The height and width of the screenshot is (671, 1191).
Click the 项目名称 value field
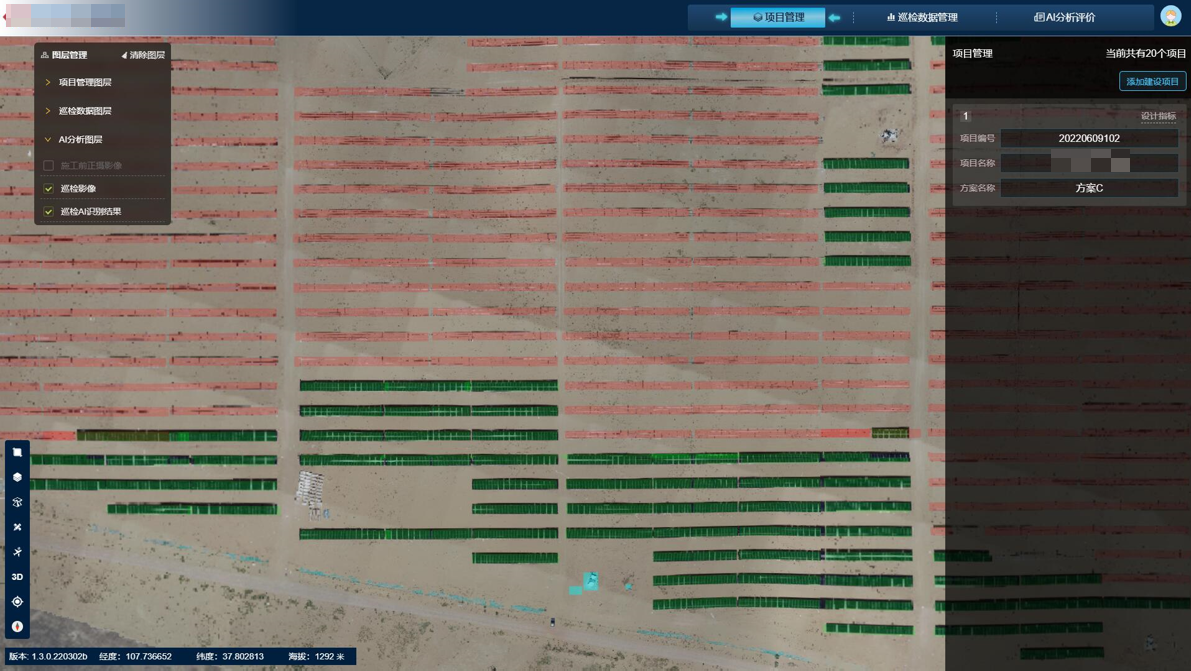[1088, 163]
